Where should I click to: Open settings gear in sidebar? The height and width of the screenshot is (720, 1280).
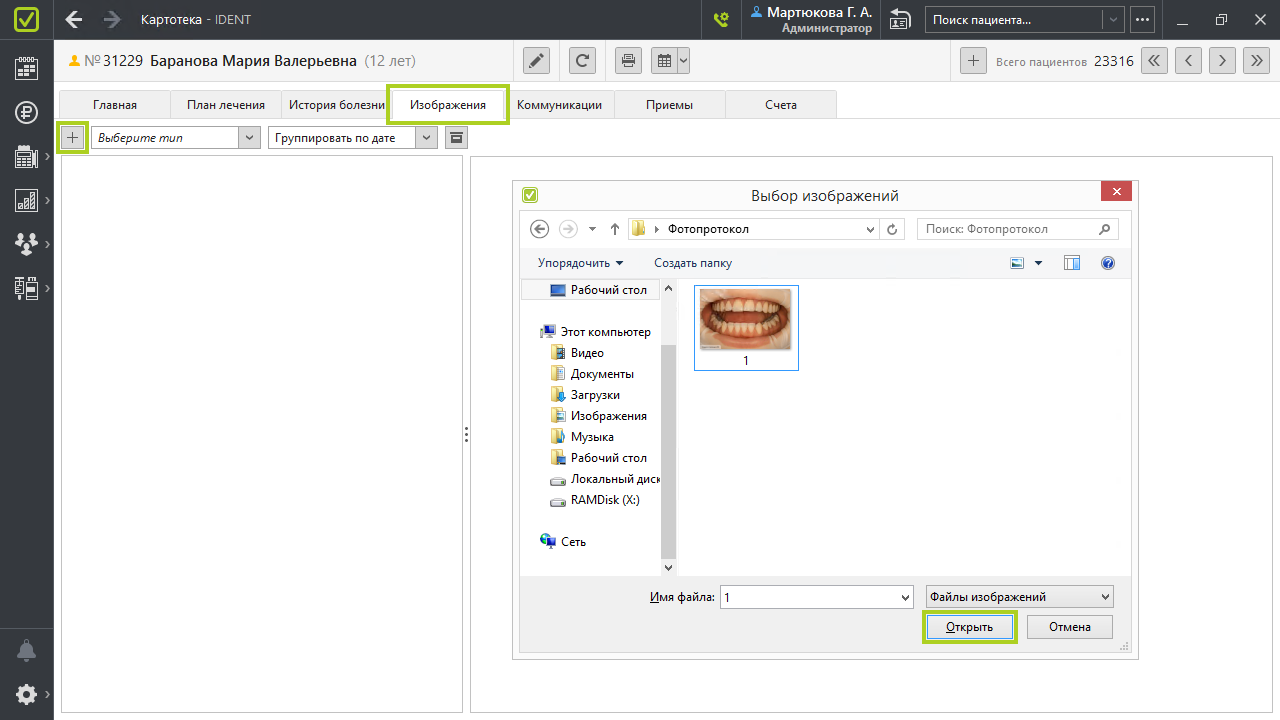(26, 694)
